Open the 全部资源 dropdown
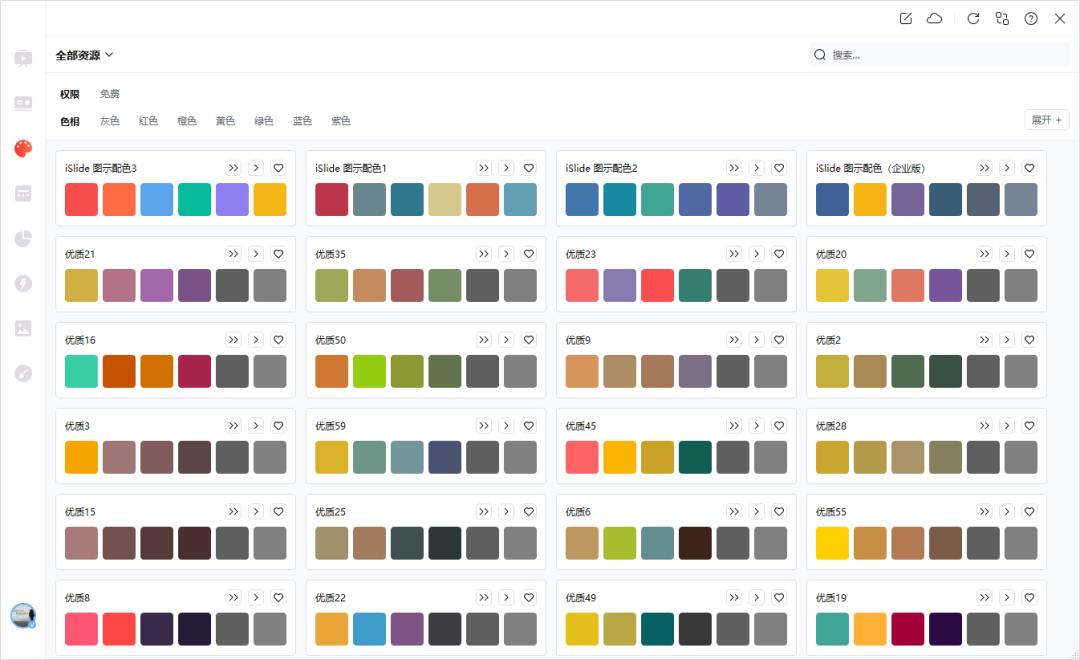 coord(85,55)
